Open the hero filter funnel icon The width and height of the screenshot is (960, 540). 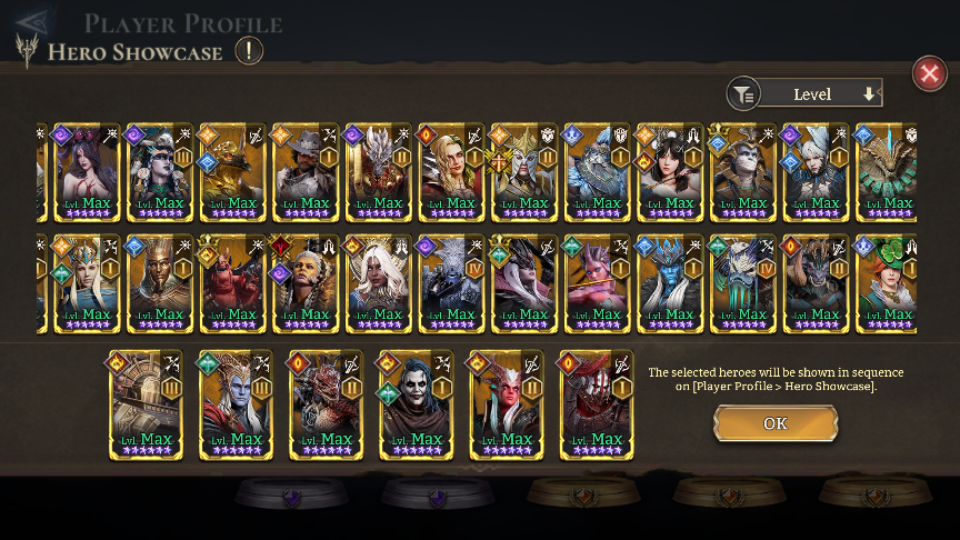click(743, 95)
